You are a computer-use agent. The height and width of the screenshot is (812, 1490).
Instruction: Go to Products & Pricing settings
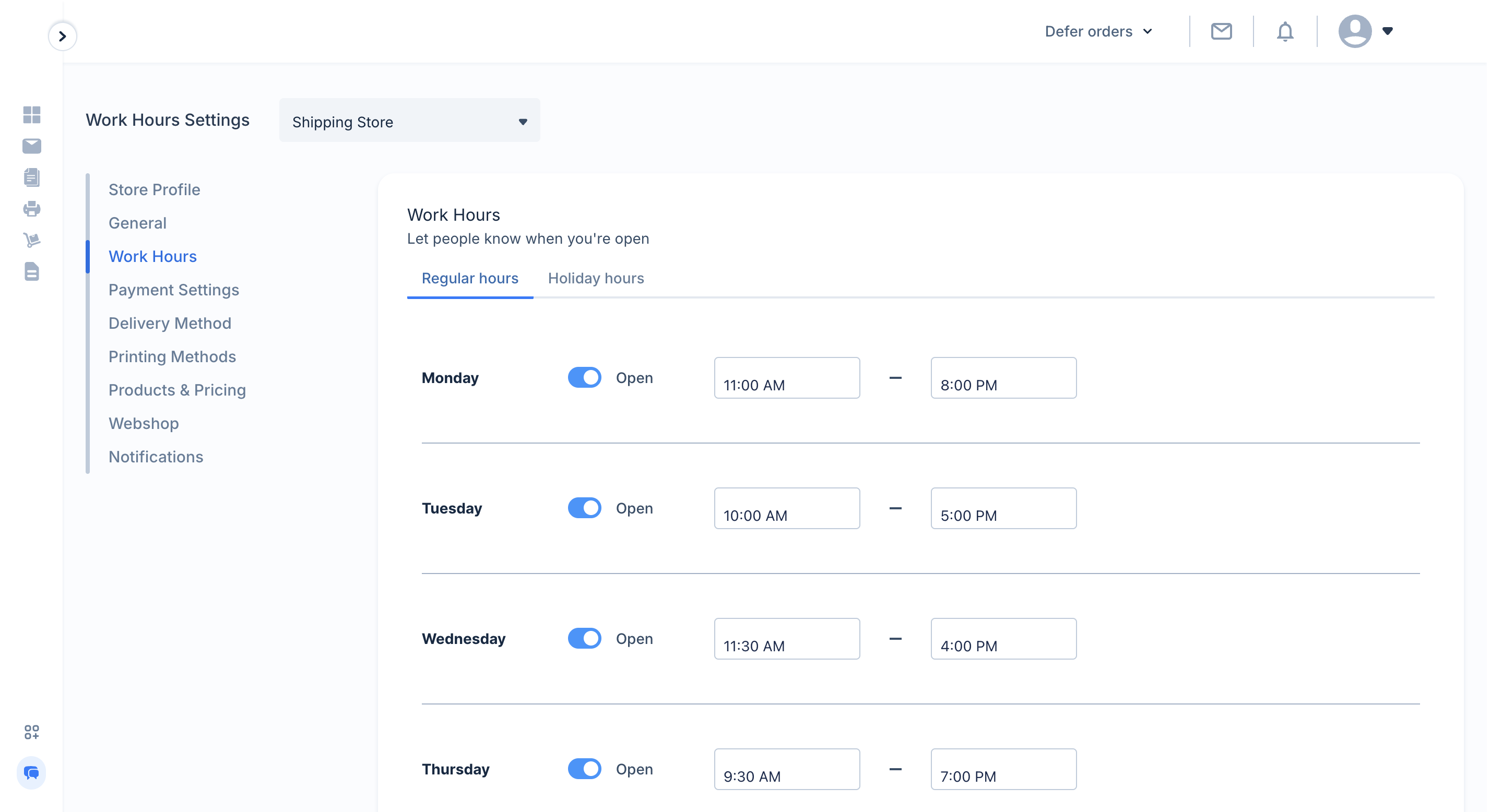pos(177,390)
